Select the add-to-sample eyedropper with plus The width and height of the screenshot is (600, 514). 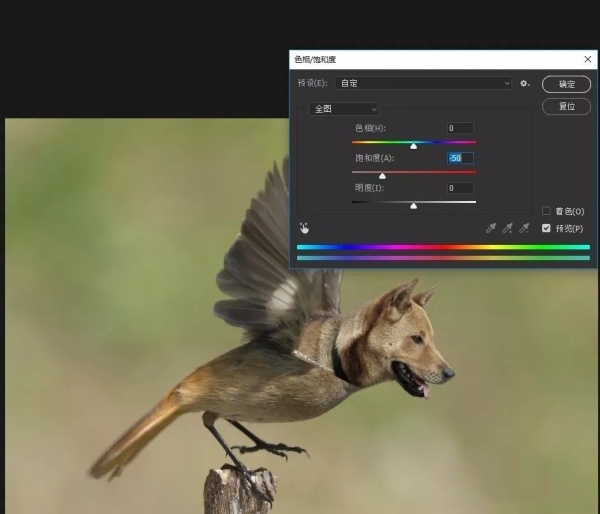coord(507,228)
